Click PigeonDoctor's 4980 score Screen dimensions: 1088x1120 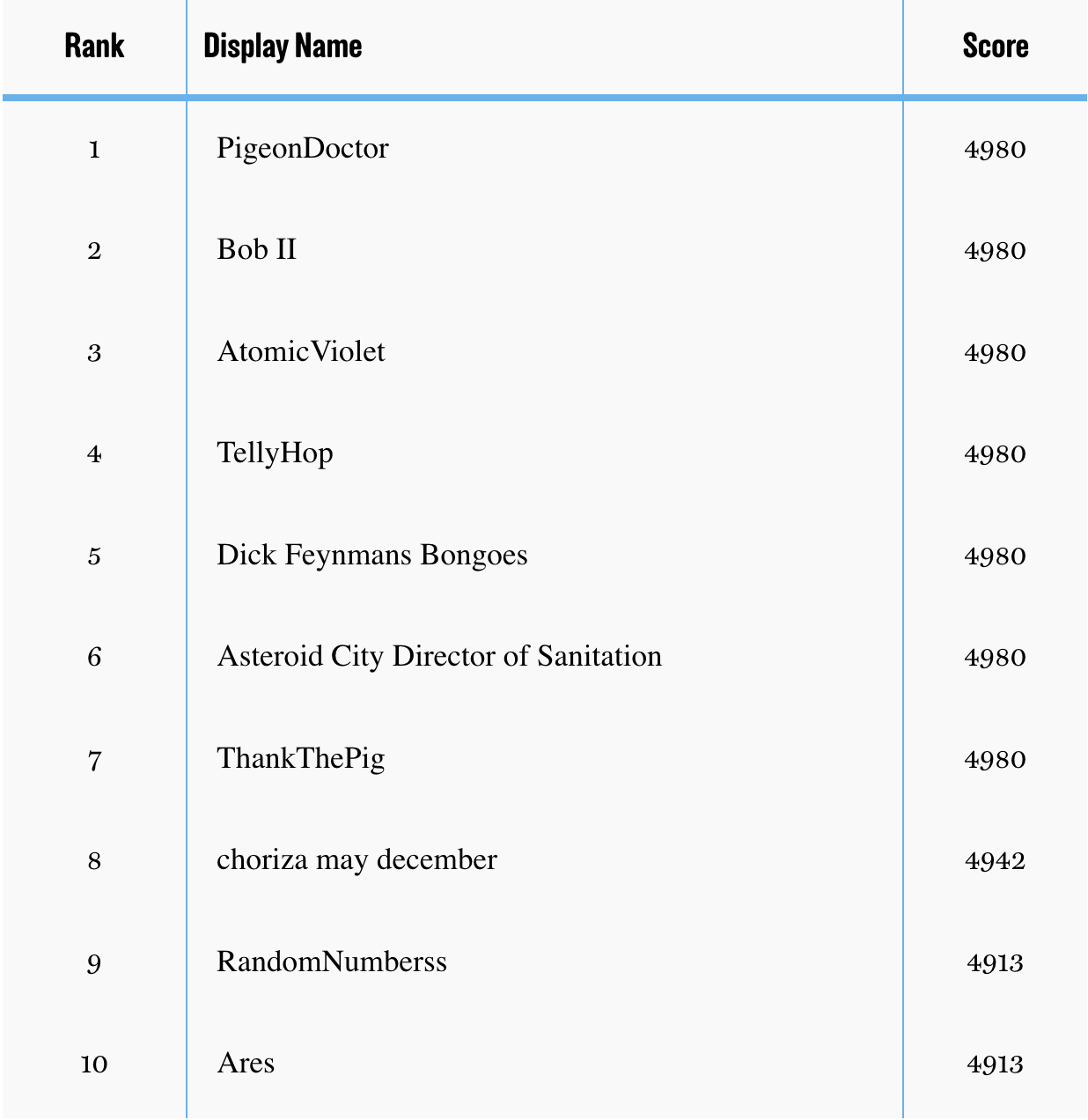(996, 150)
